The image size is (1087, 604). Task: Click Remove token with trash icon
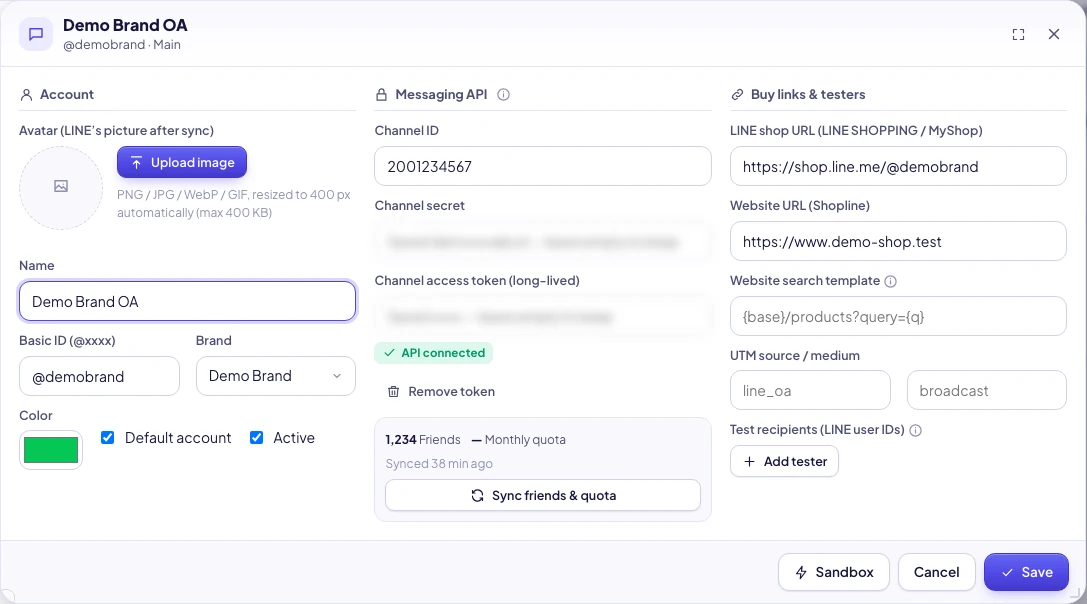[x=441, y=392]
